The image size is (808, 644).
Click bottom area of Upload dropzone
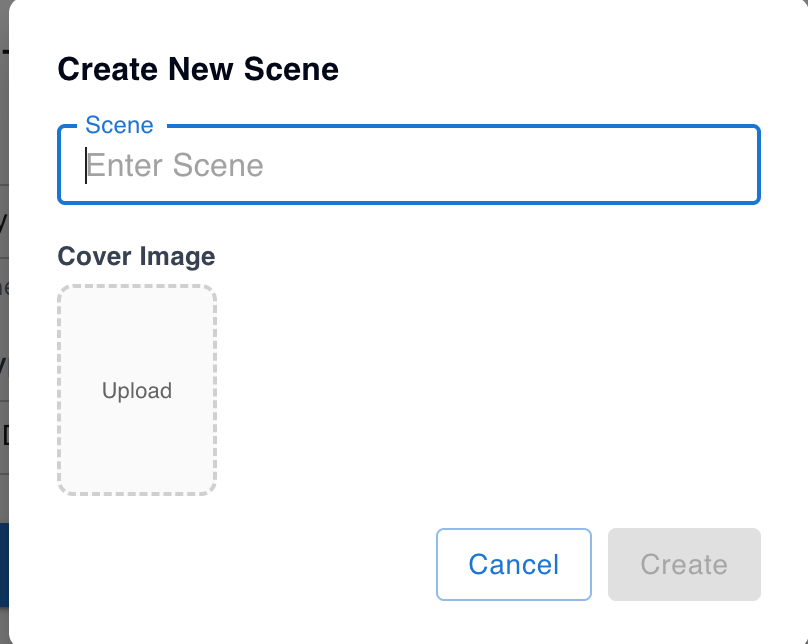[137, 470]
